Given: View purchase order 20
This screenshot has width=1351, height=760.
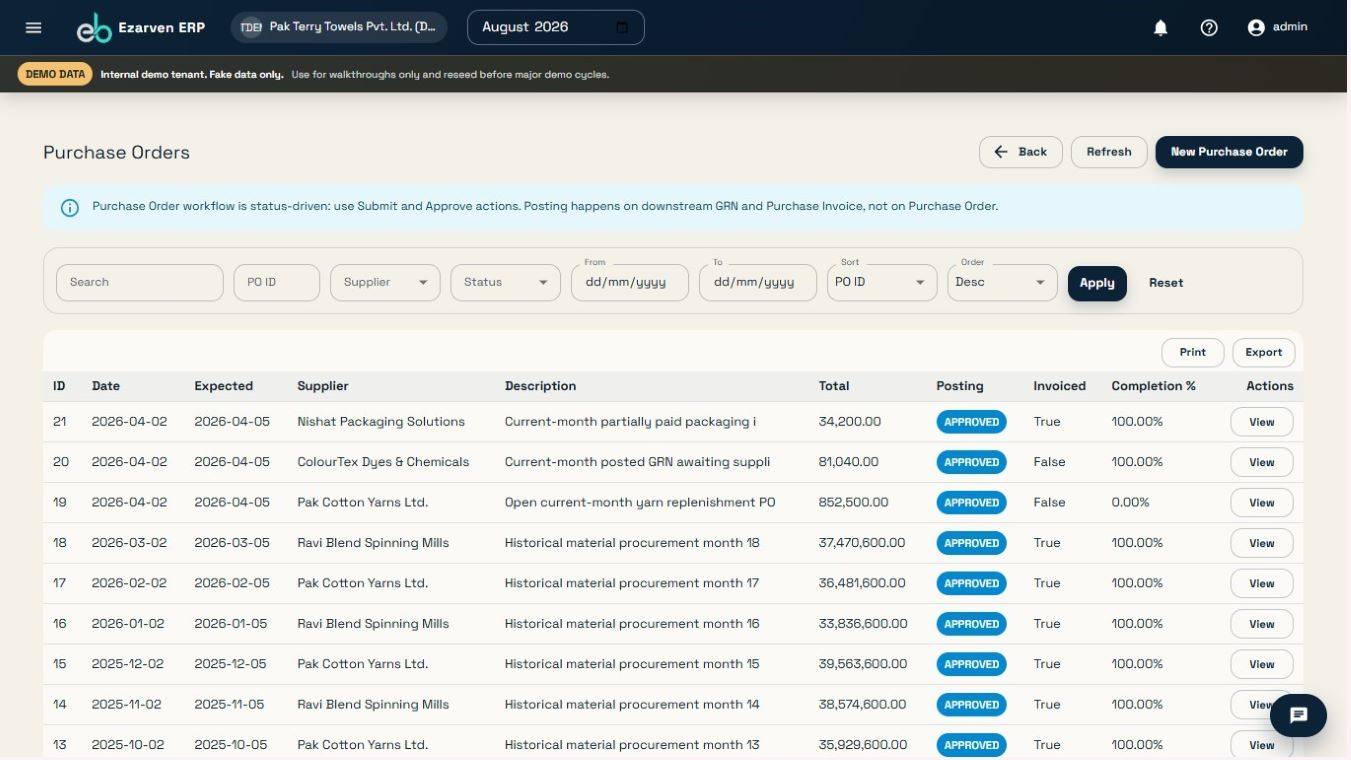Looking at the screenshot, I should pyautogui.click(x=1261, y=462).
